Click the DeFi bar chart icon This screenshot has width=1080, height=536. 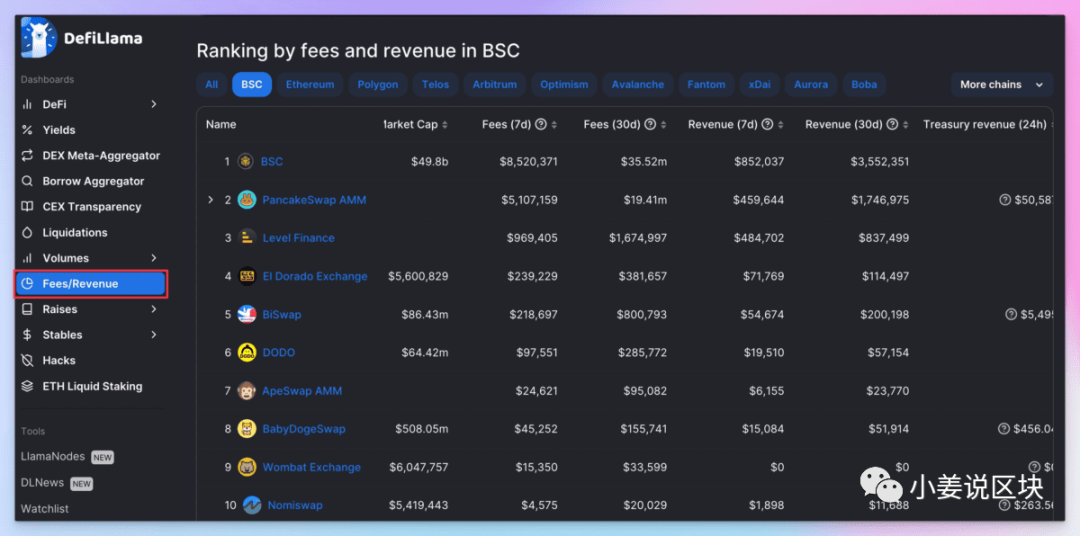click(x=27, y=104)
